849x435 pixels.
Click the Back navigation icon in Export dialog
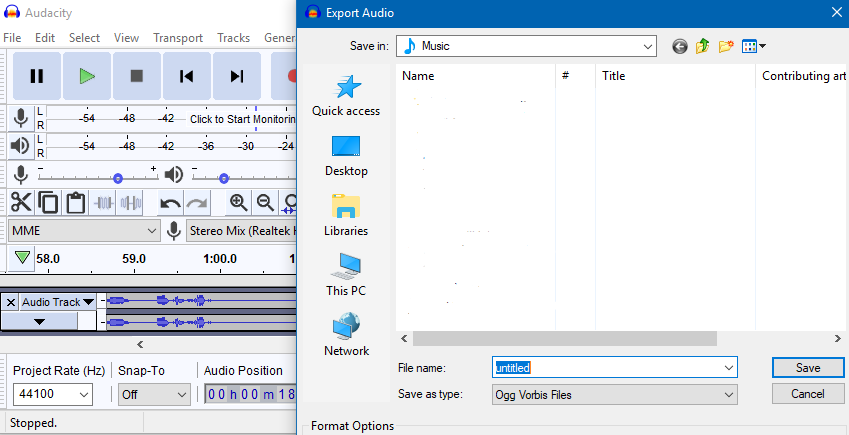tap(680, 47)
